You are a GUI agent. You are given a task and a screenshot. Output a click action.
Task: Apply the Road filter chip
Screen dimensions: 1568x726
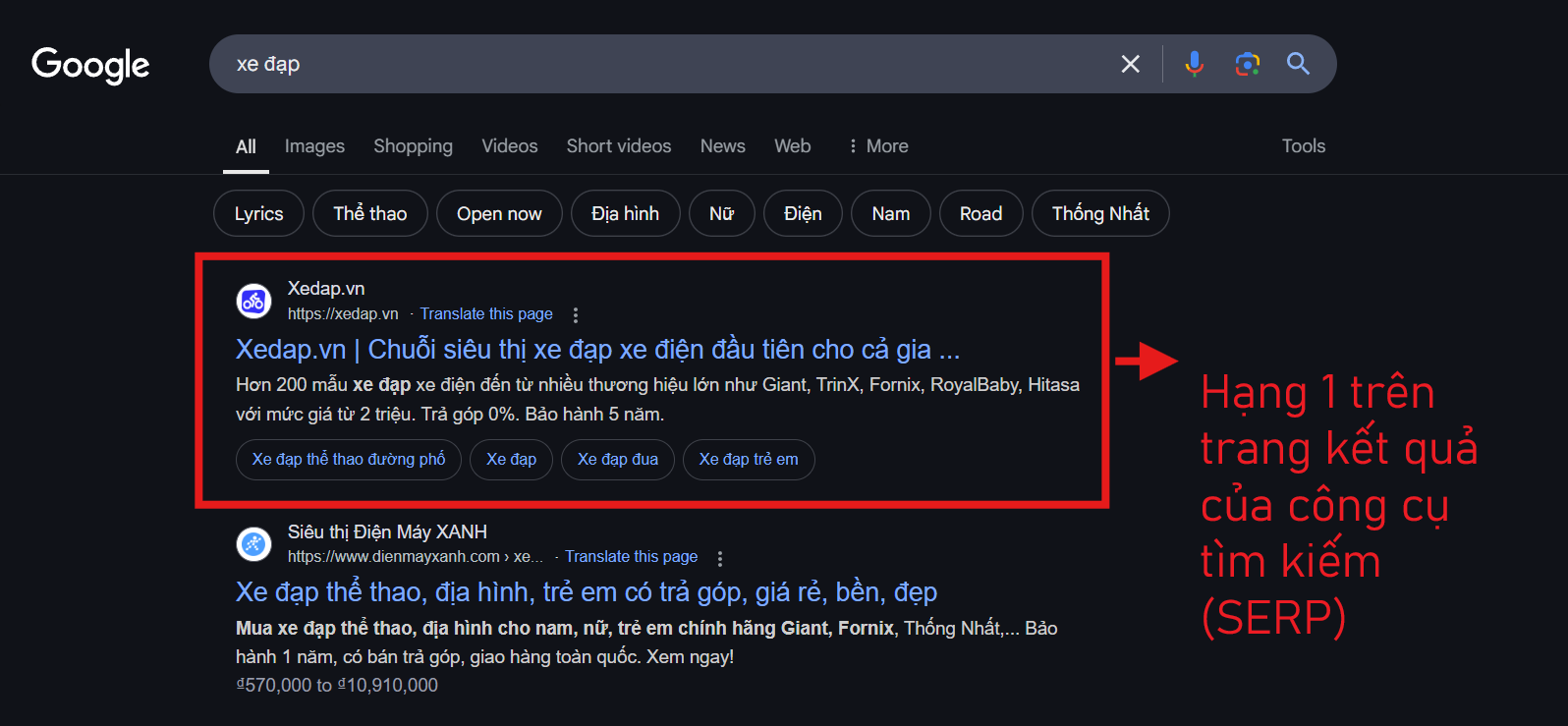[980, 213]
